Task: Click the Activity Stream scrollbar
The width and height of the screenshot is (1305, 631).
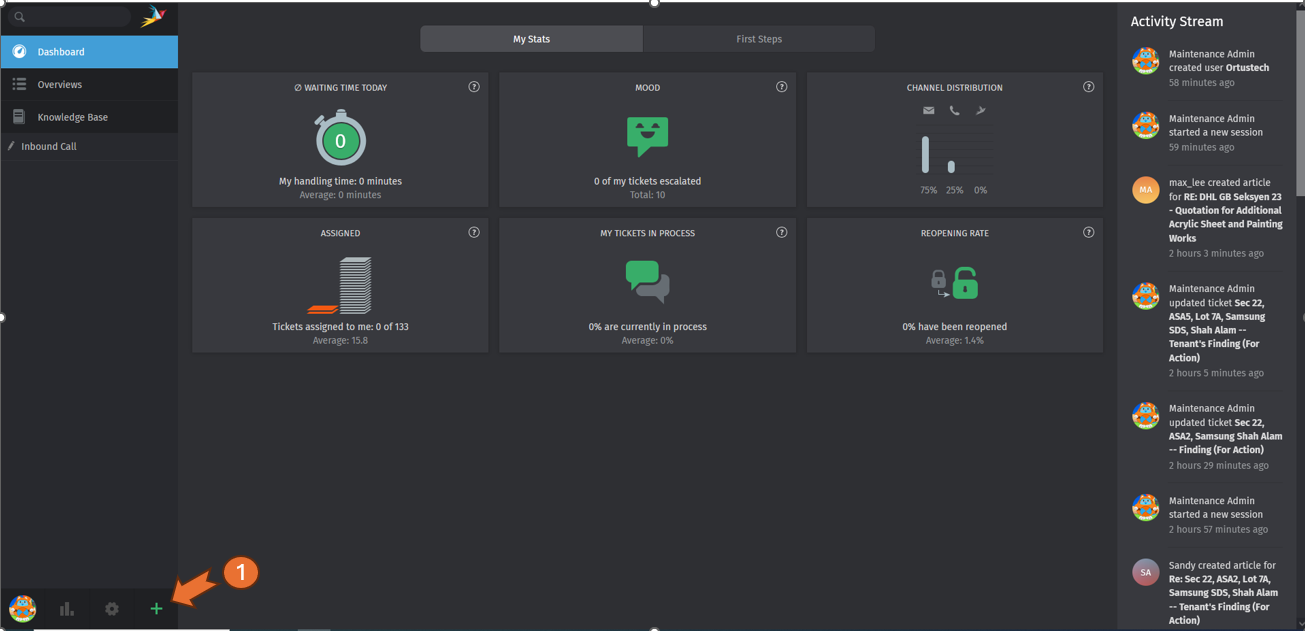Action: (1299, 100)
